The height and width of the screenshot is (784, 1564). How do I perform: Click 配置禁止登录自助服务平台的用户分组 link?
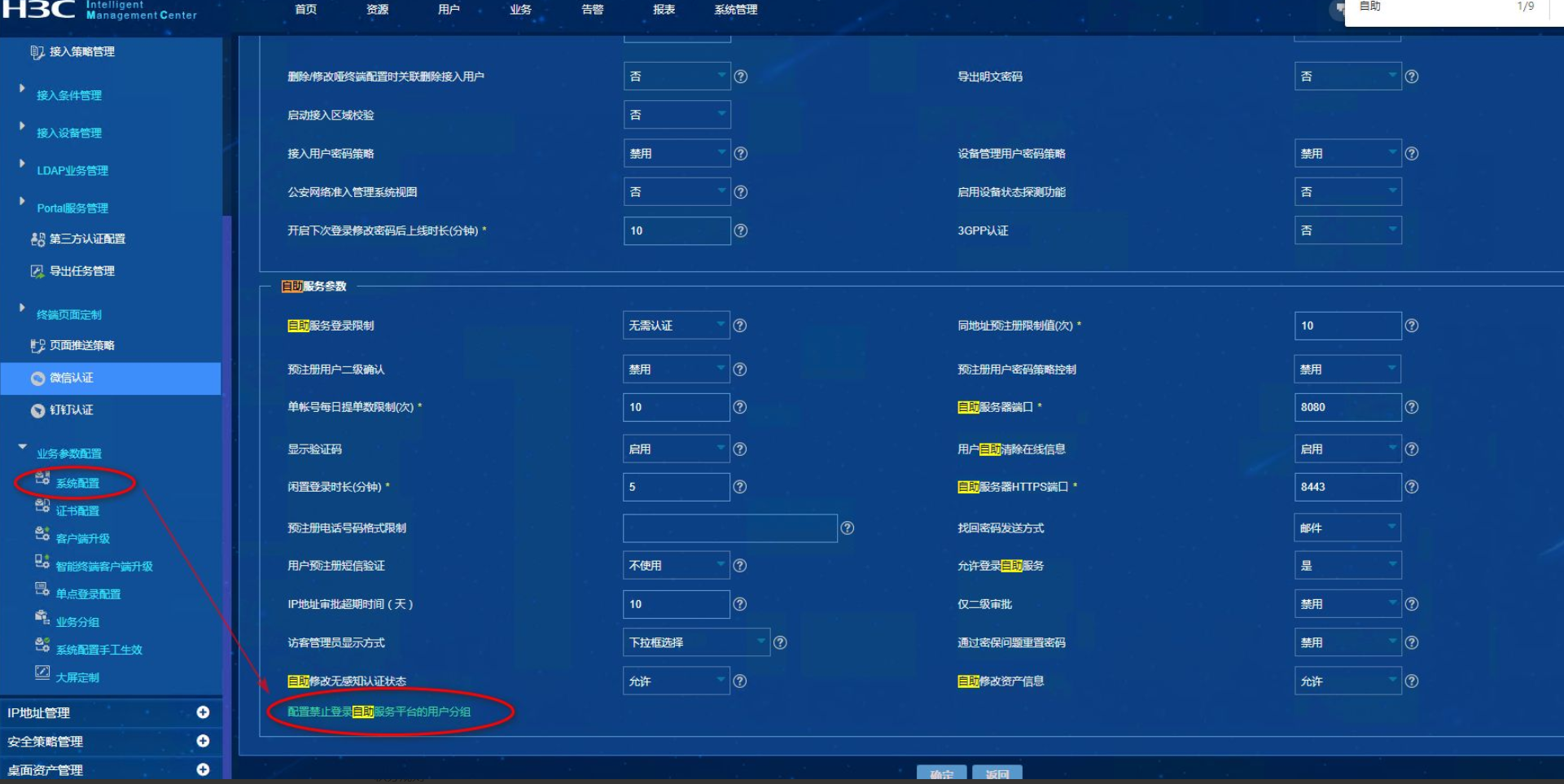379,712
